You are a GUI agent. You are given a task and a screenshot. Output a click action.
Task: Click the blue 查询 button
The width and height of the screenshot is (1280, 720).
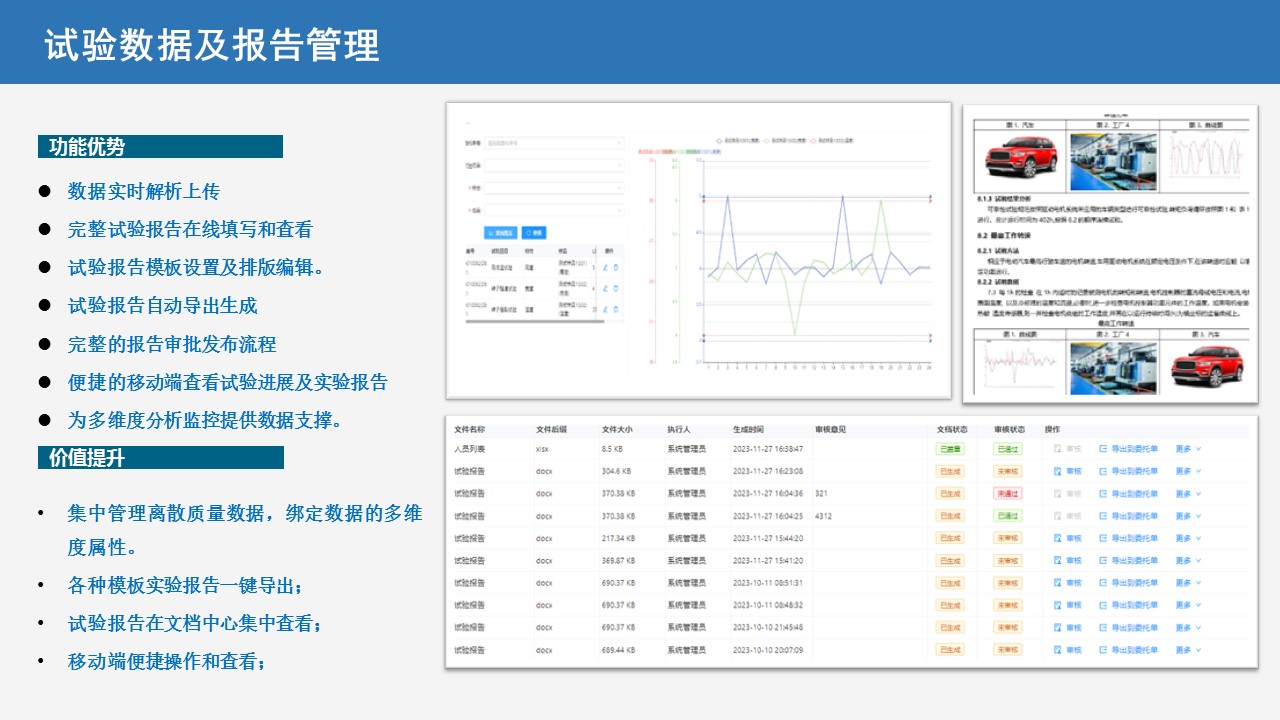click(534, 232)
